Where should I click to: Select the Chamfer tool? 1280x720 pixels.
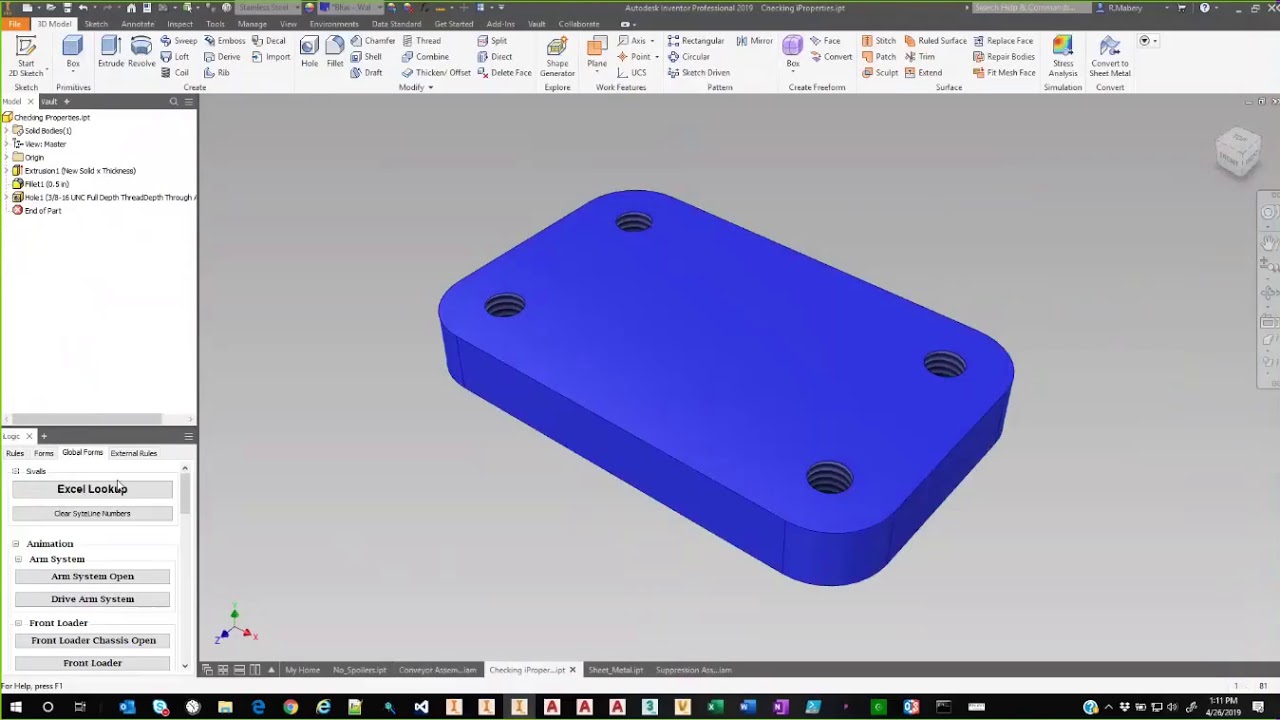[x=372, y=41]
